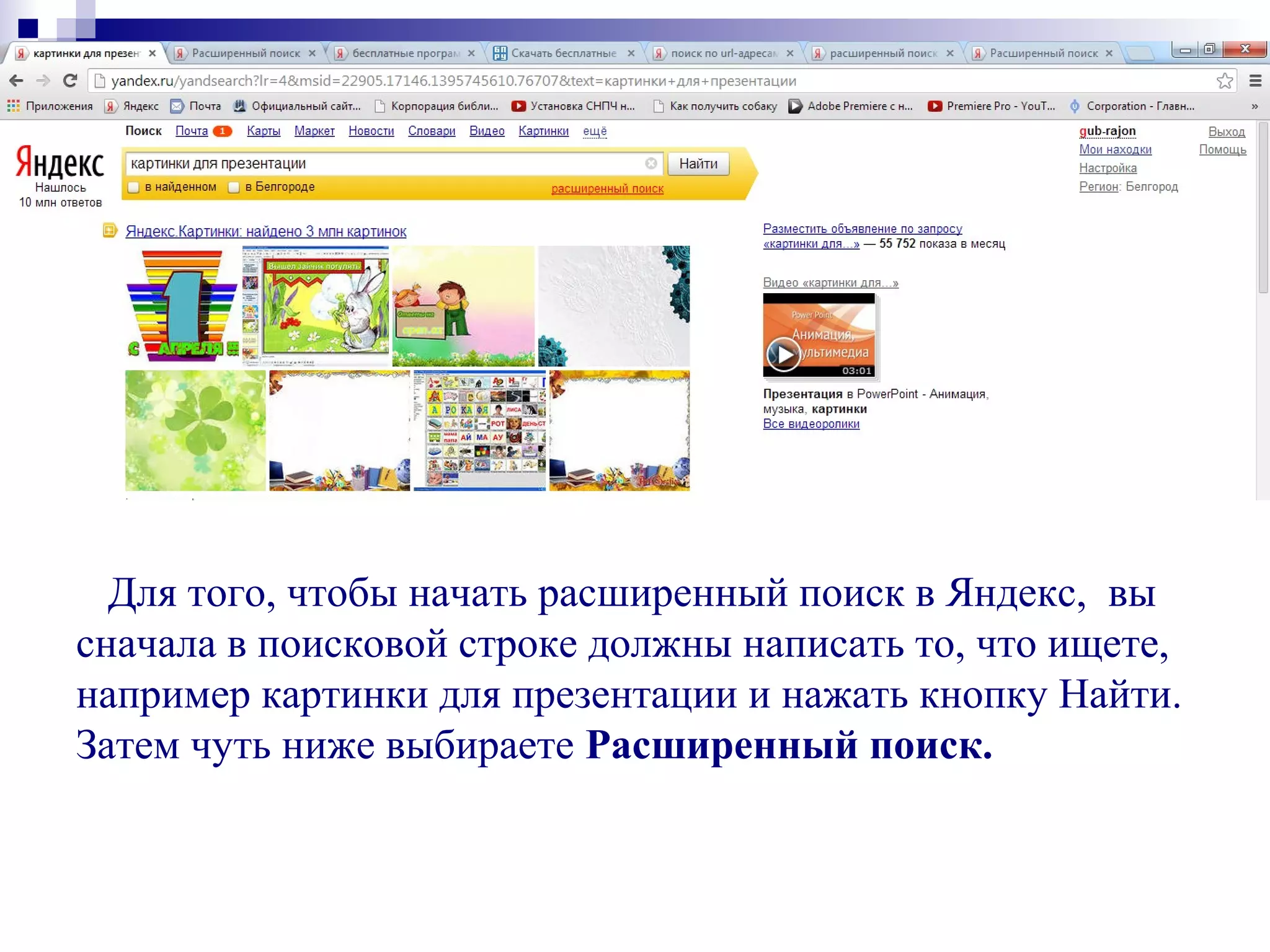Reload the page with refresh icon

(x=70, y=81)
